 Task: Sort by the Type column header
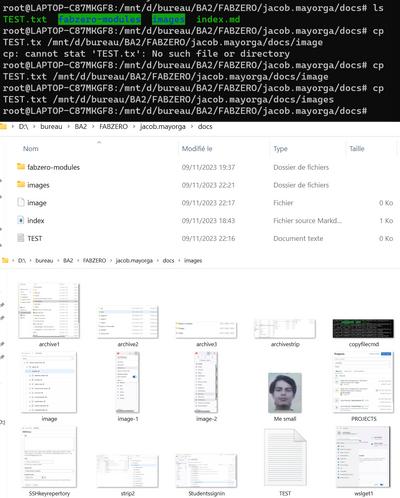280,149
